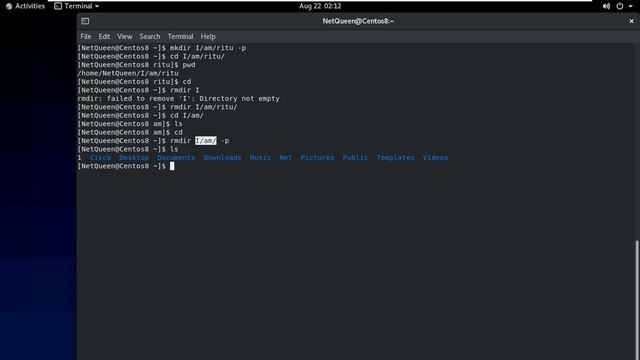Click the Desktop directory name
This screenshot has height=360, width=640.
[134, 158]
